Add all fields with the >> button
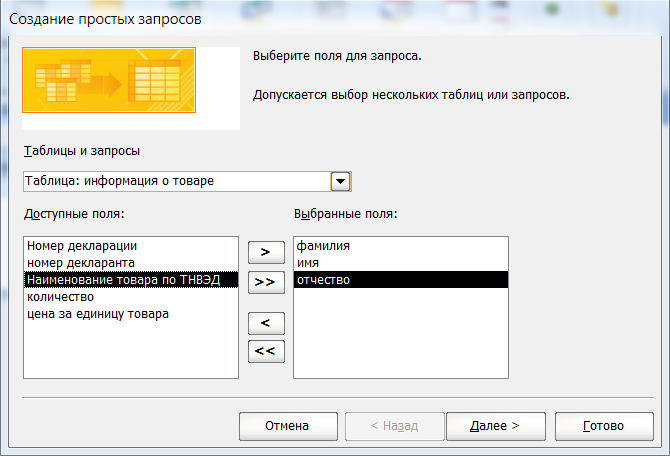 click(x=266, y=282)
